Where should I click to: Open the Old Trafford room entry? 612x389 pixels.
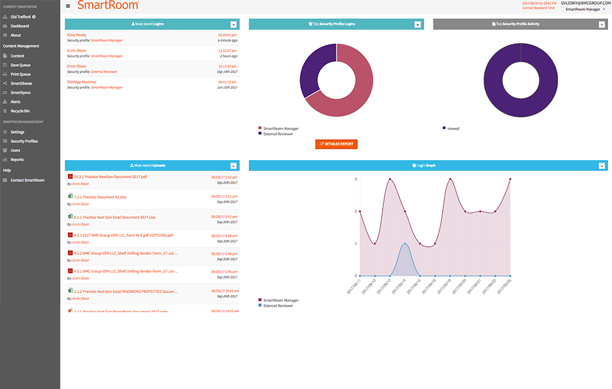(x=20, y=17)
